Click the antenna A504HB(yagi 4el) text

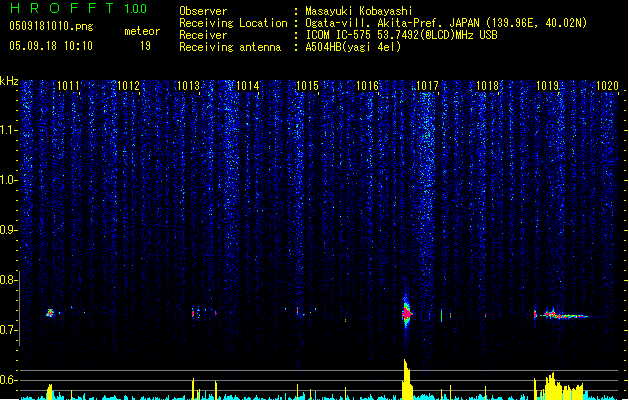(353, 47)
